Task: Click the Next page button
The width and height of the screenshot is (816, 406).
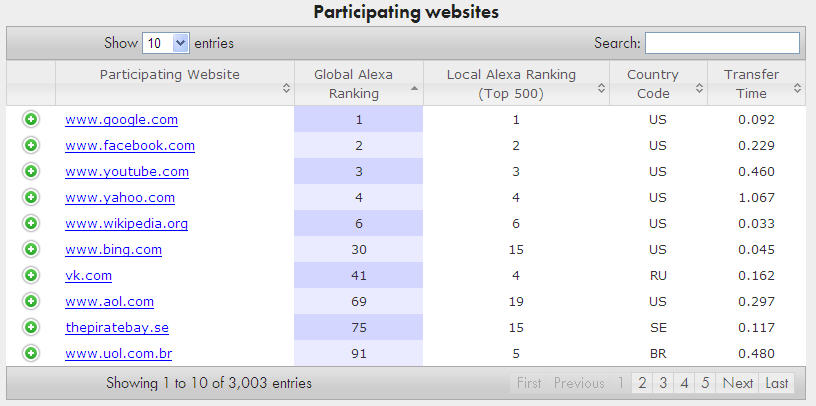Action: (738, 383)
